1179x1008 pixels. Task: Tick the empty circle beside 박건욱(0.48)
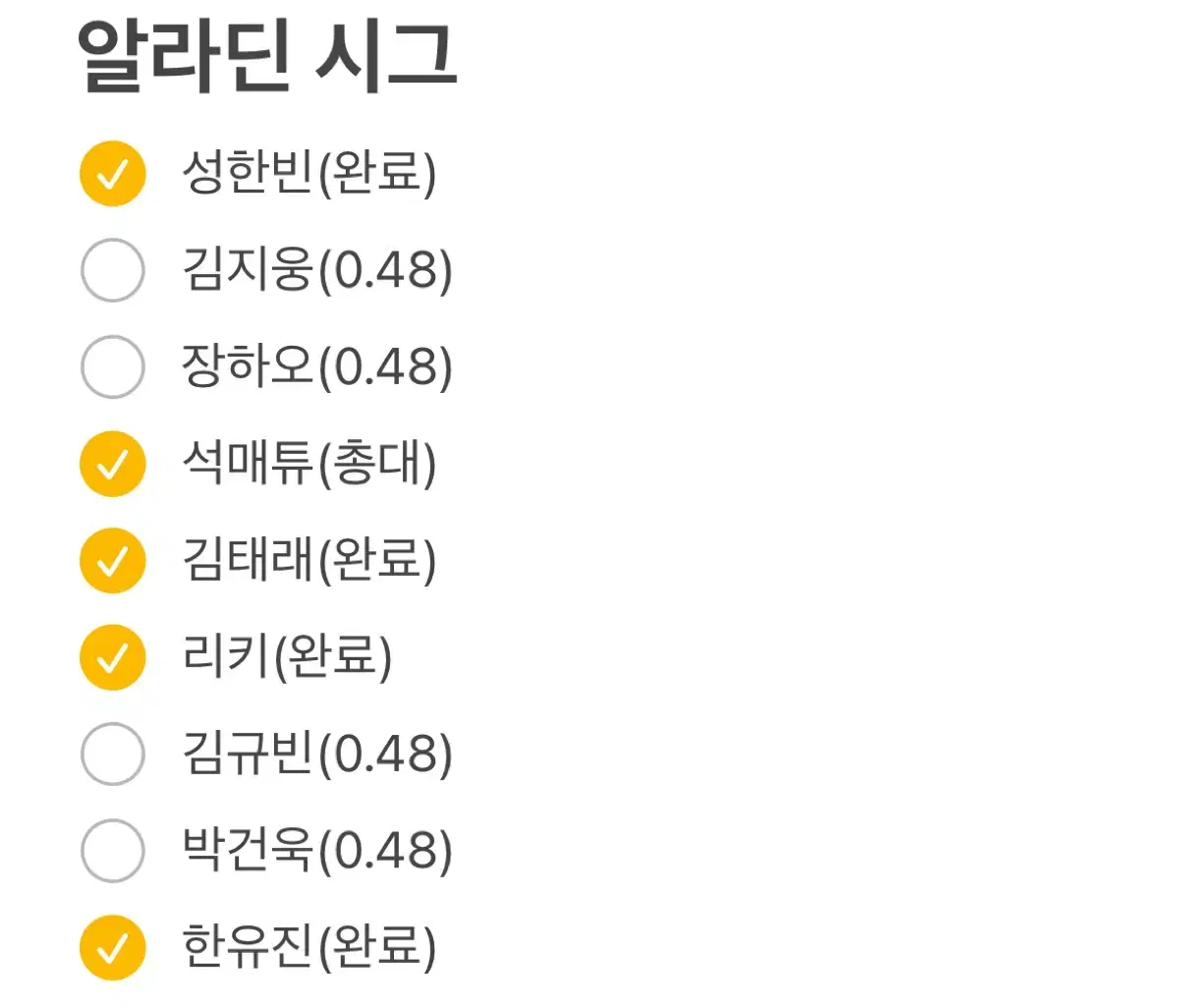112,850
